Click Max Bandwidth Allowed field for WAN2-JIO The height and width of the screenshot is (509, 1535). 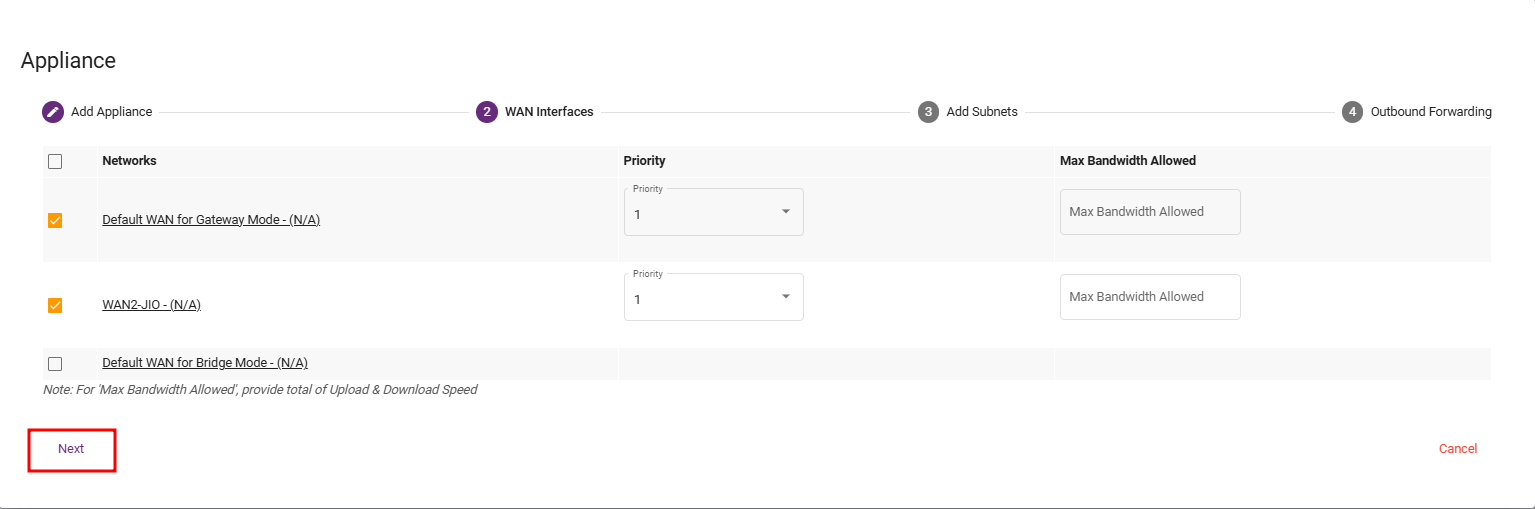point(1150,297)
